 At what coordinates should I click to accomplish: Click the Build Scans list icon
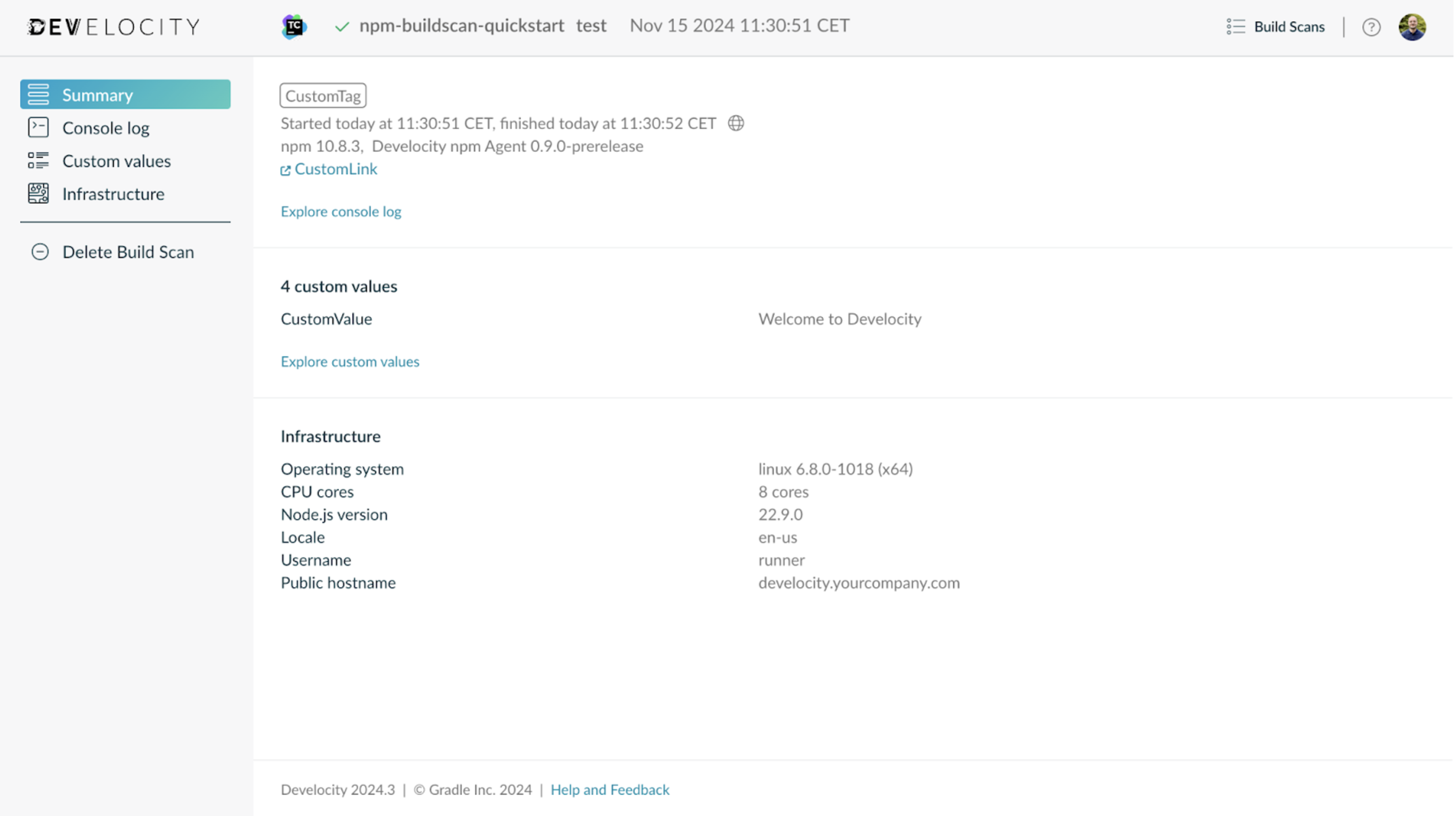(1236, 27)
